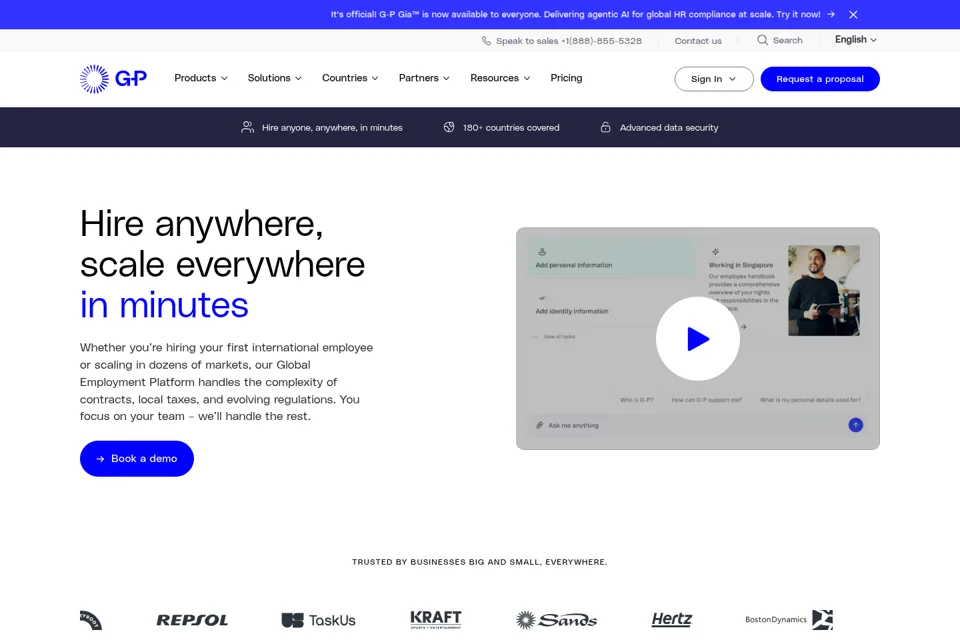Click '180+ countries covered' text
The height and width of the screenshot is (640, 960).
511,128
